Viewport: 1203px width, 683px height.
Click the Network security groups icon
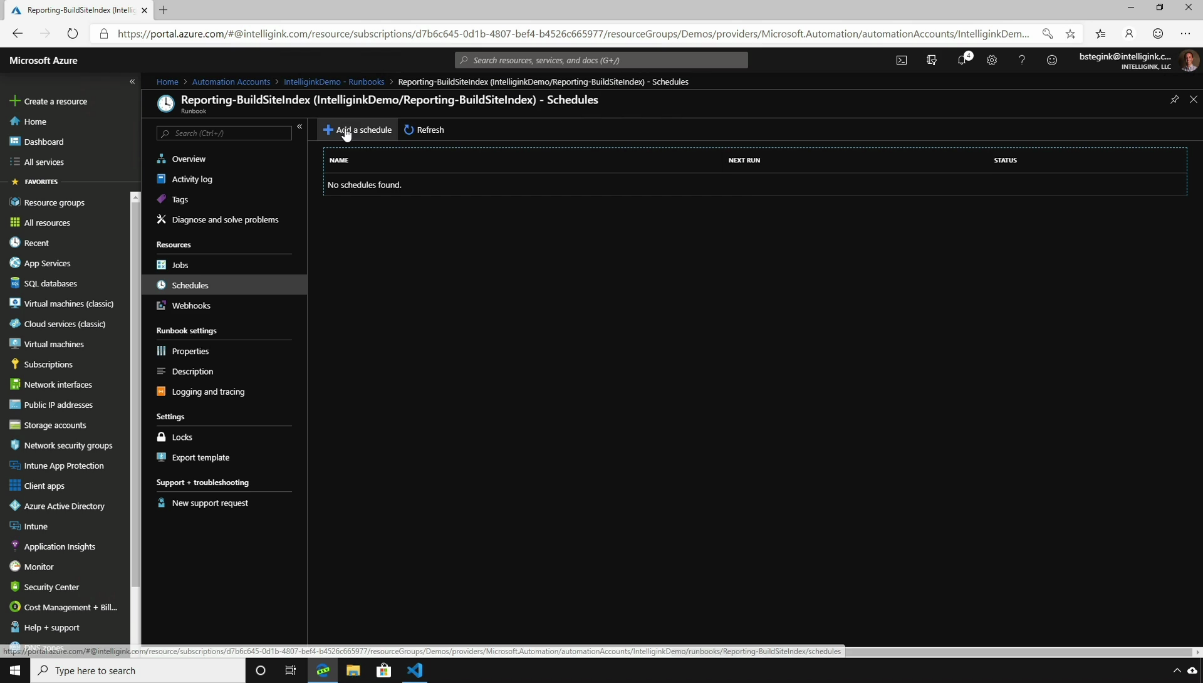15,445
